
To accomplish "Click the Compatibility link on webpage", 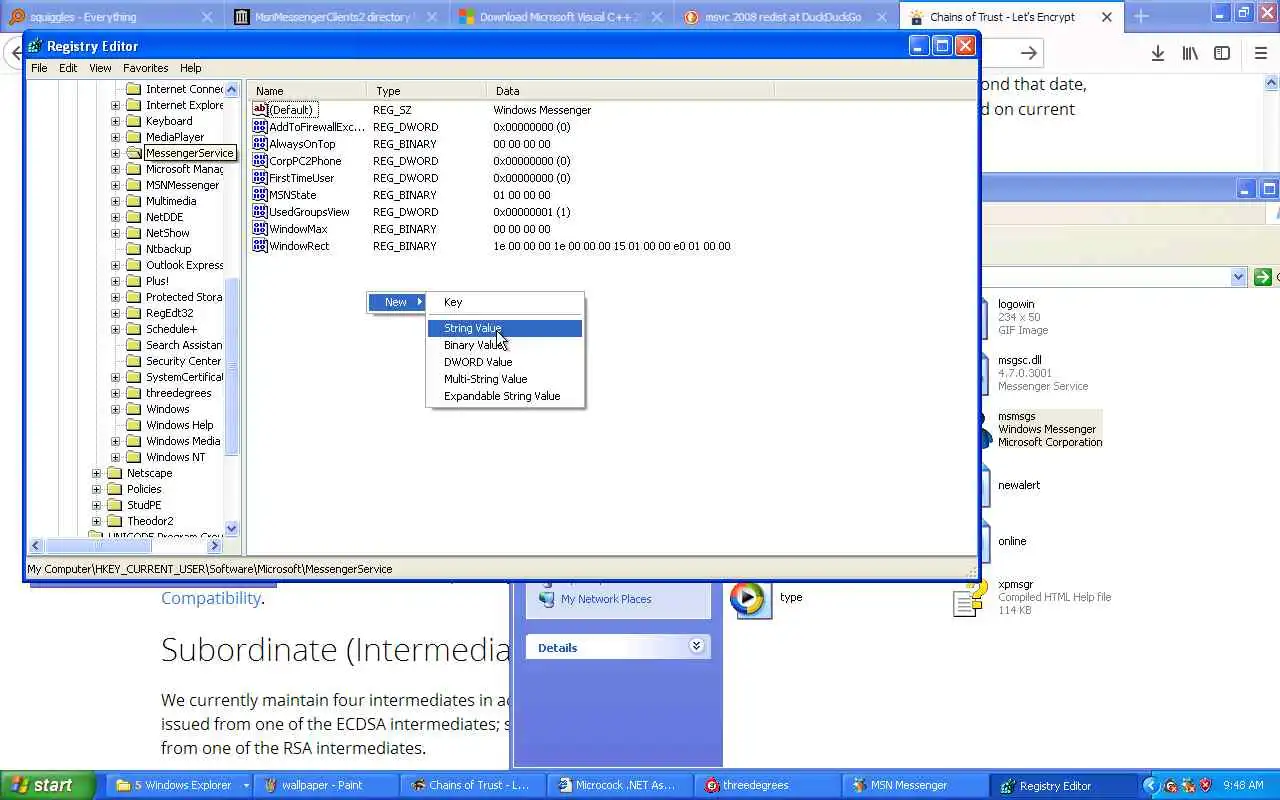I will pyautogui.click(x=210, y=598).
